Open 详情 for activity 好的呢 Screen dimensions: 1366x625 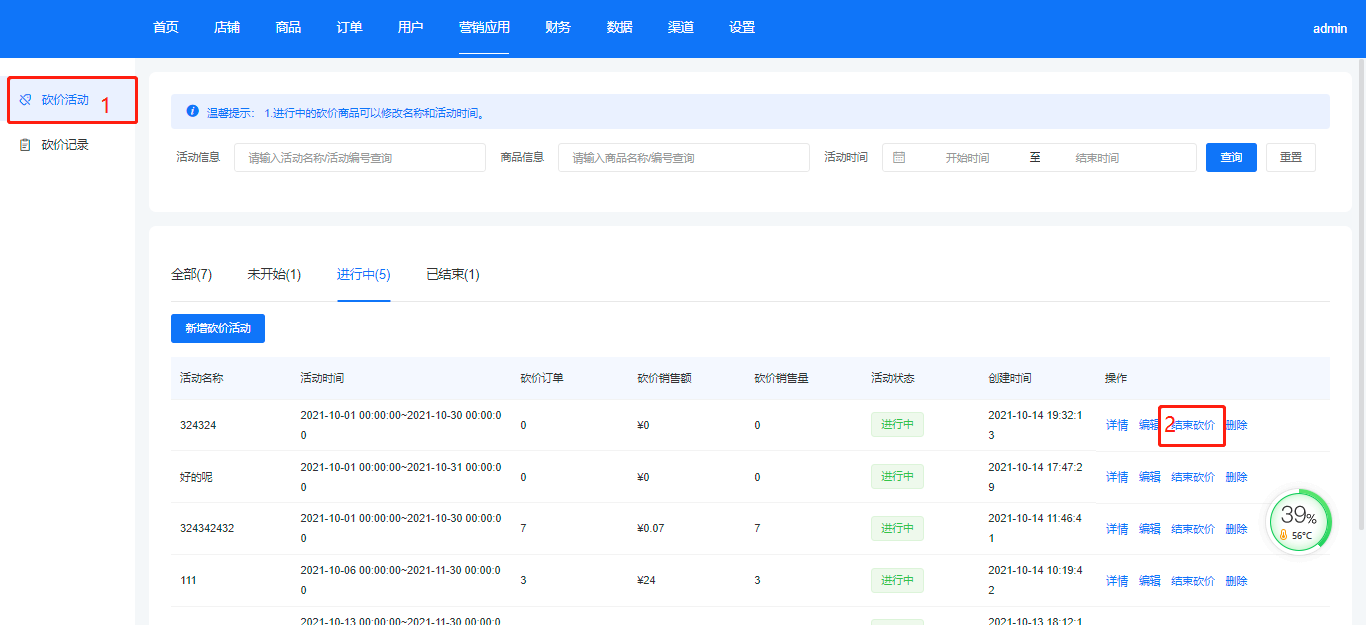[x=1116, y=477]
